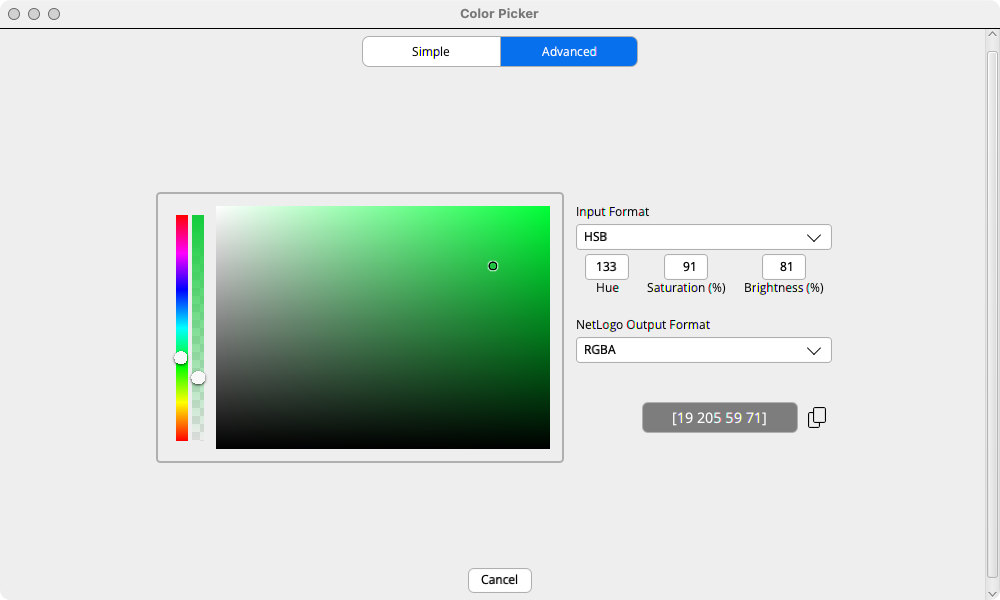Choose the blue section of the hue bar

182,290
